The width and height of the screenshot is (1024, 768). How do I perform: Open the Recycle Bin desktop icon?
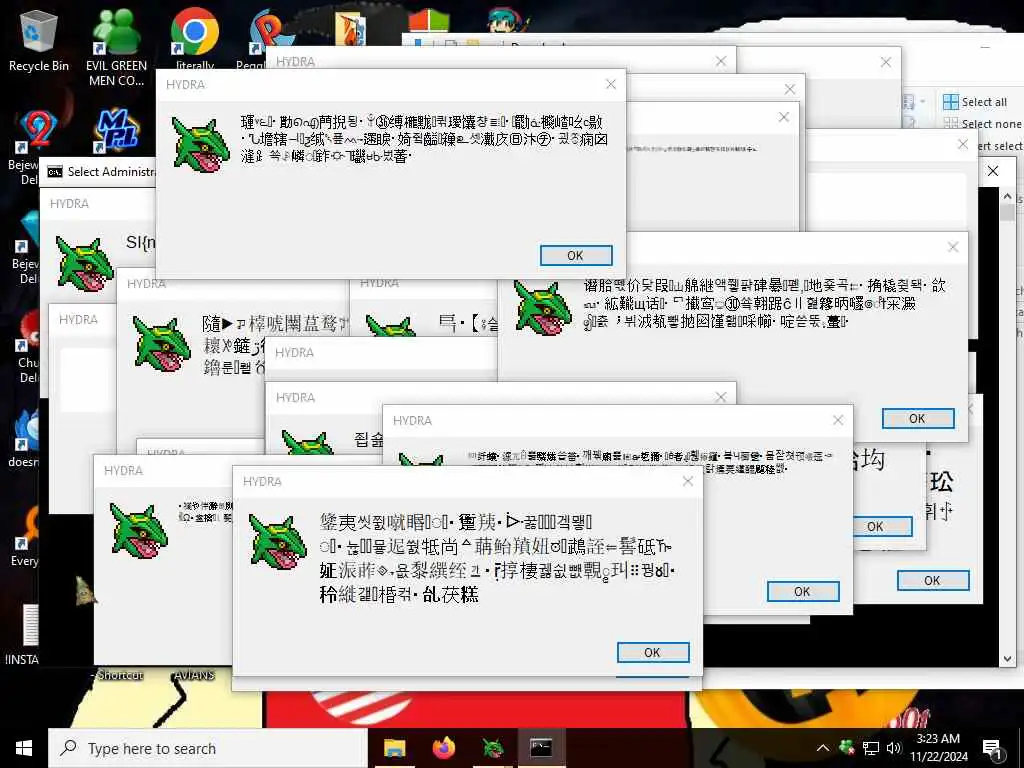[x=39, y=40]
